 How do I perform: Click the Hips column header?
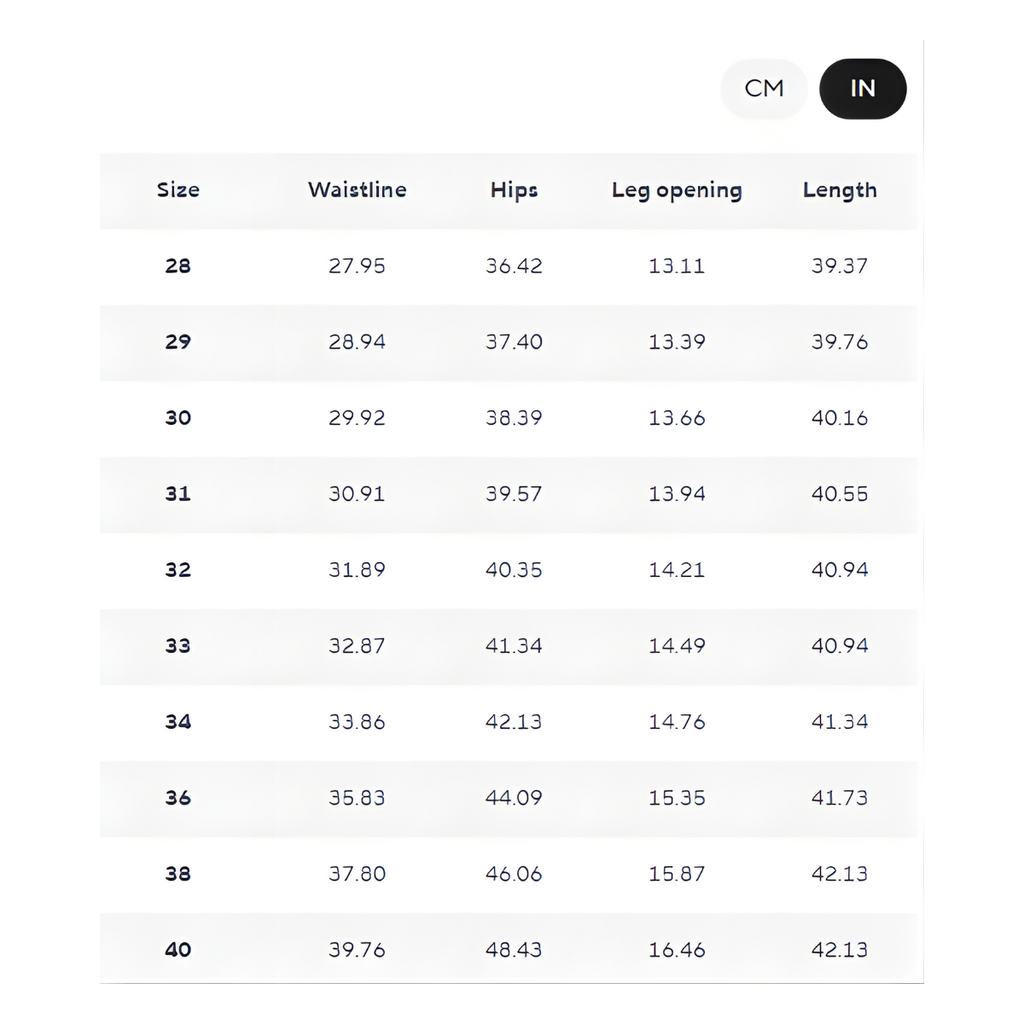[x=514, y=190]
